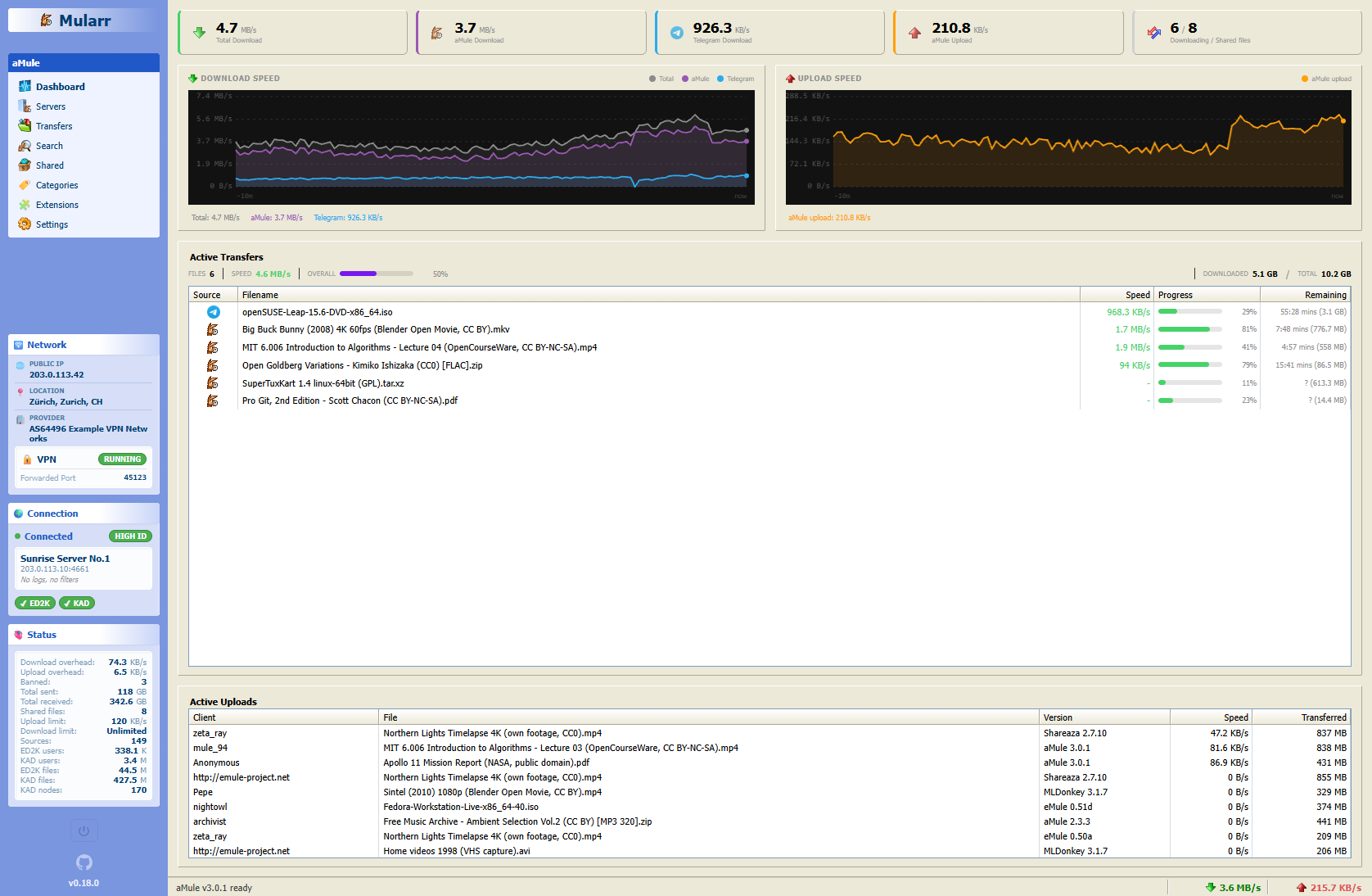
Task: Click the power button icon in sidebar
Action: point(83,831)
